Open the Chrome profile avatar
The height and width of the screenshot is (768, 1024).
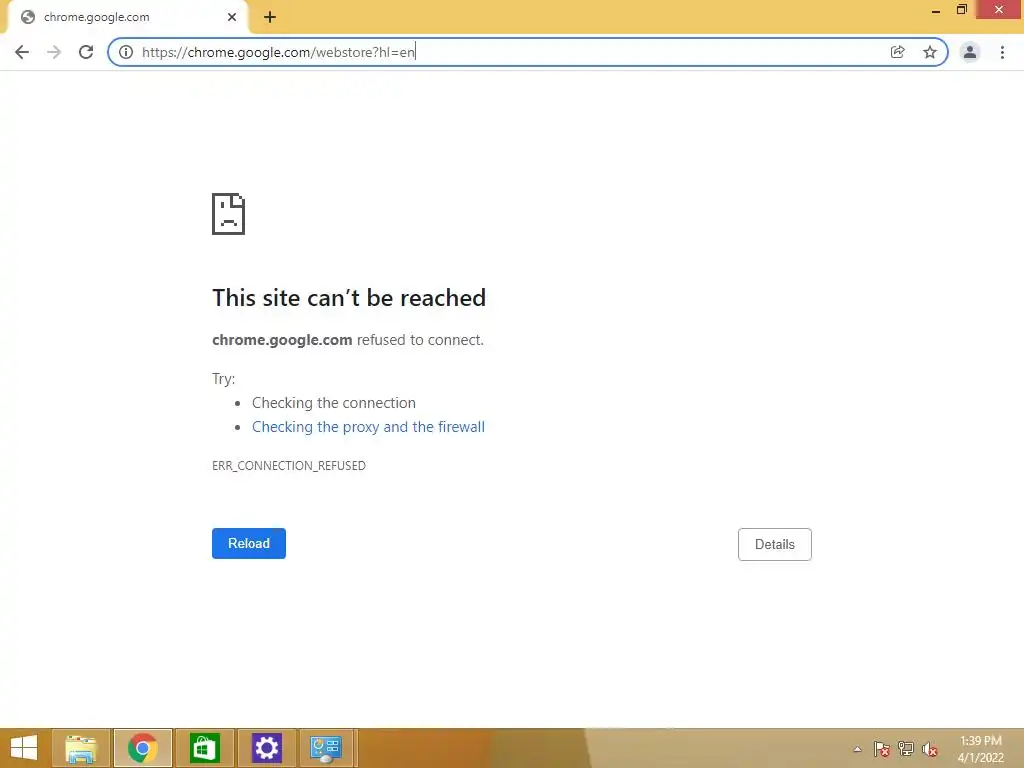(x=970, y=52)
